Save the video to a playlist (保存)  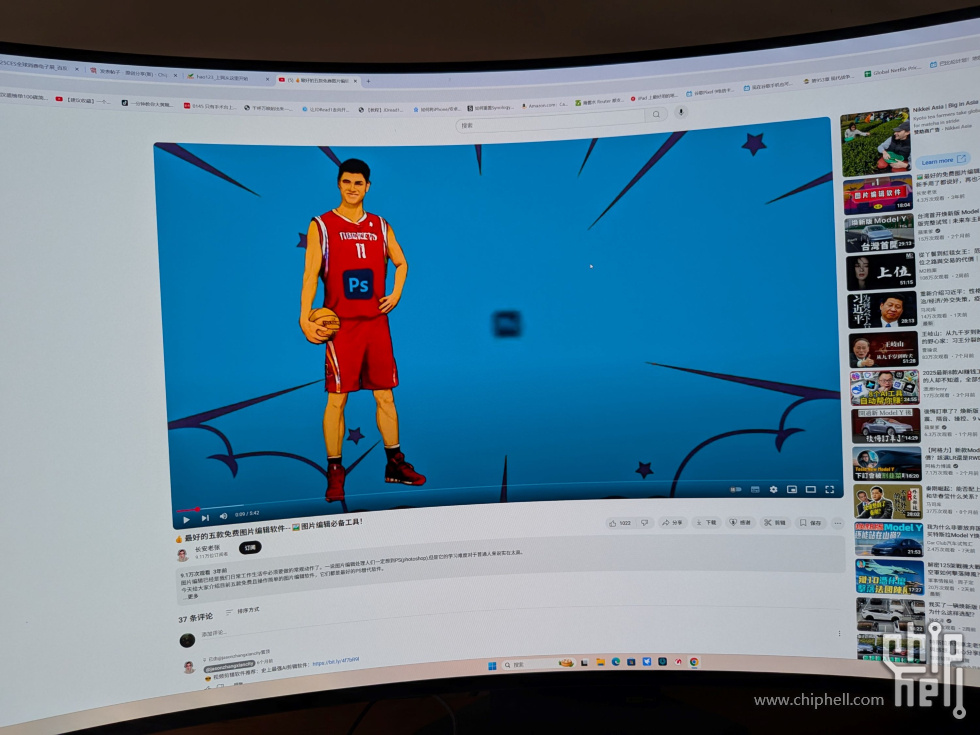[x=811, y=522]
